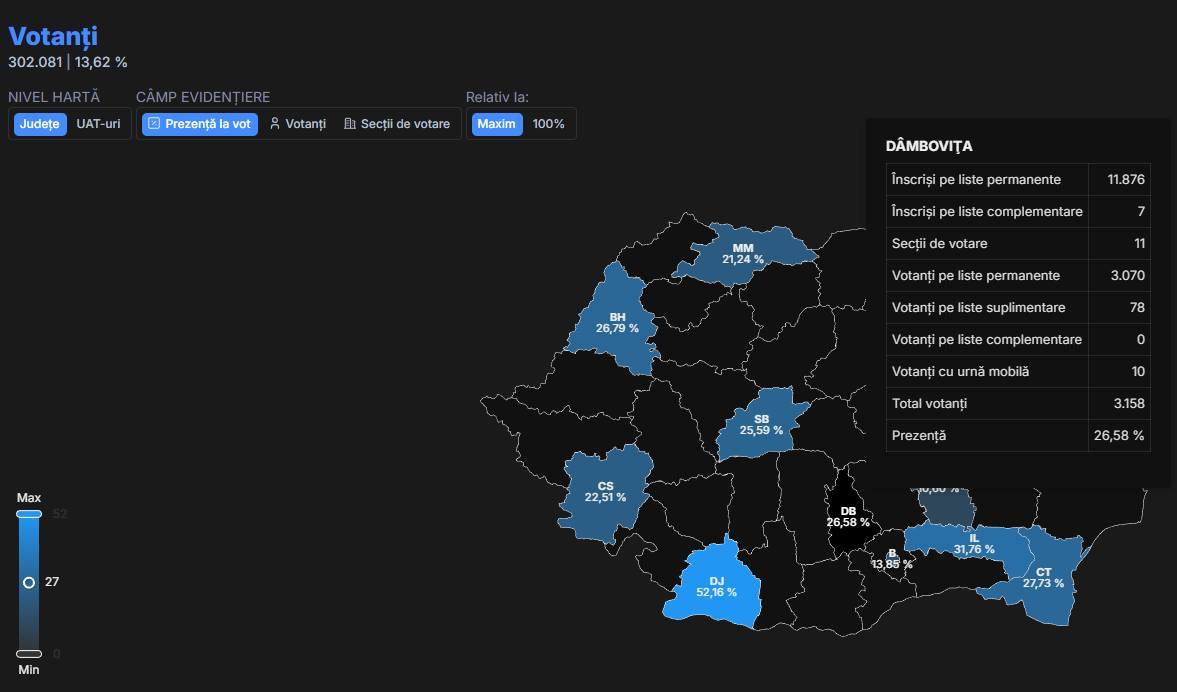Switch map level to Județe
Image resolution: width=1177 pixels, height=692 pixels.
tap(40, 124)
